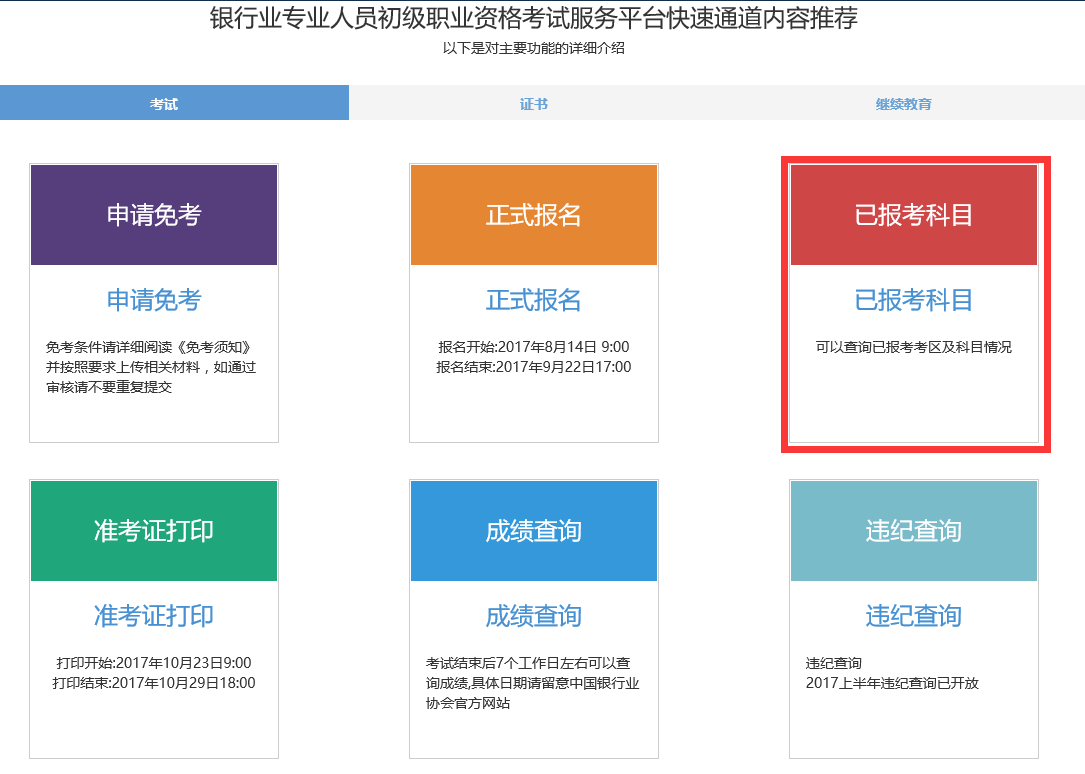1085x774 pixels.
Task: Click the light teal 违纪查询 banner
Action: [x=913, y=531]
